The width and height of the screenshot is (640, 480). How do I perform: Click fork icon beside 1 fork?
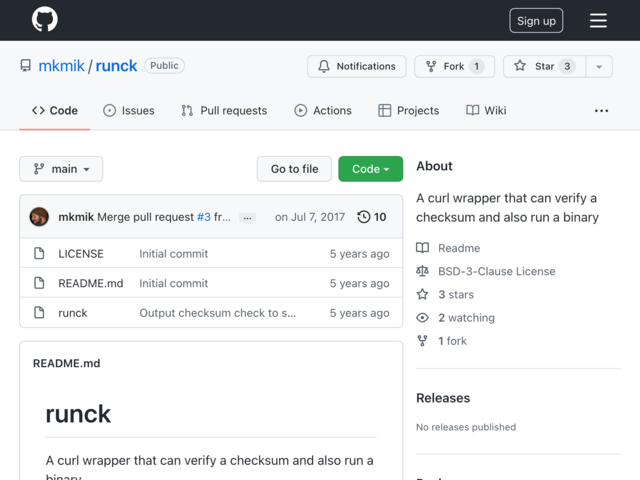pyautogui.click(x=422, y=341)
